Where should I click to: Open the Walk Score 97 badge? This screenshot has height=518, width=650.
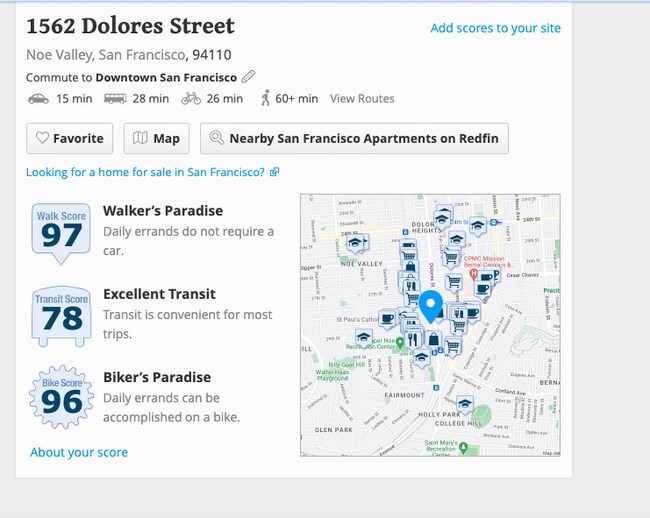(61, 233)
